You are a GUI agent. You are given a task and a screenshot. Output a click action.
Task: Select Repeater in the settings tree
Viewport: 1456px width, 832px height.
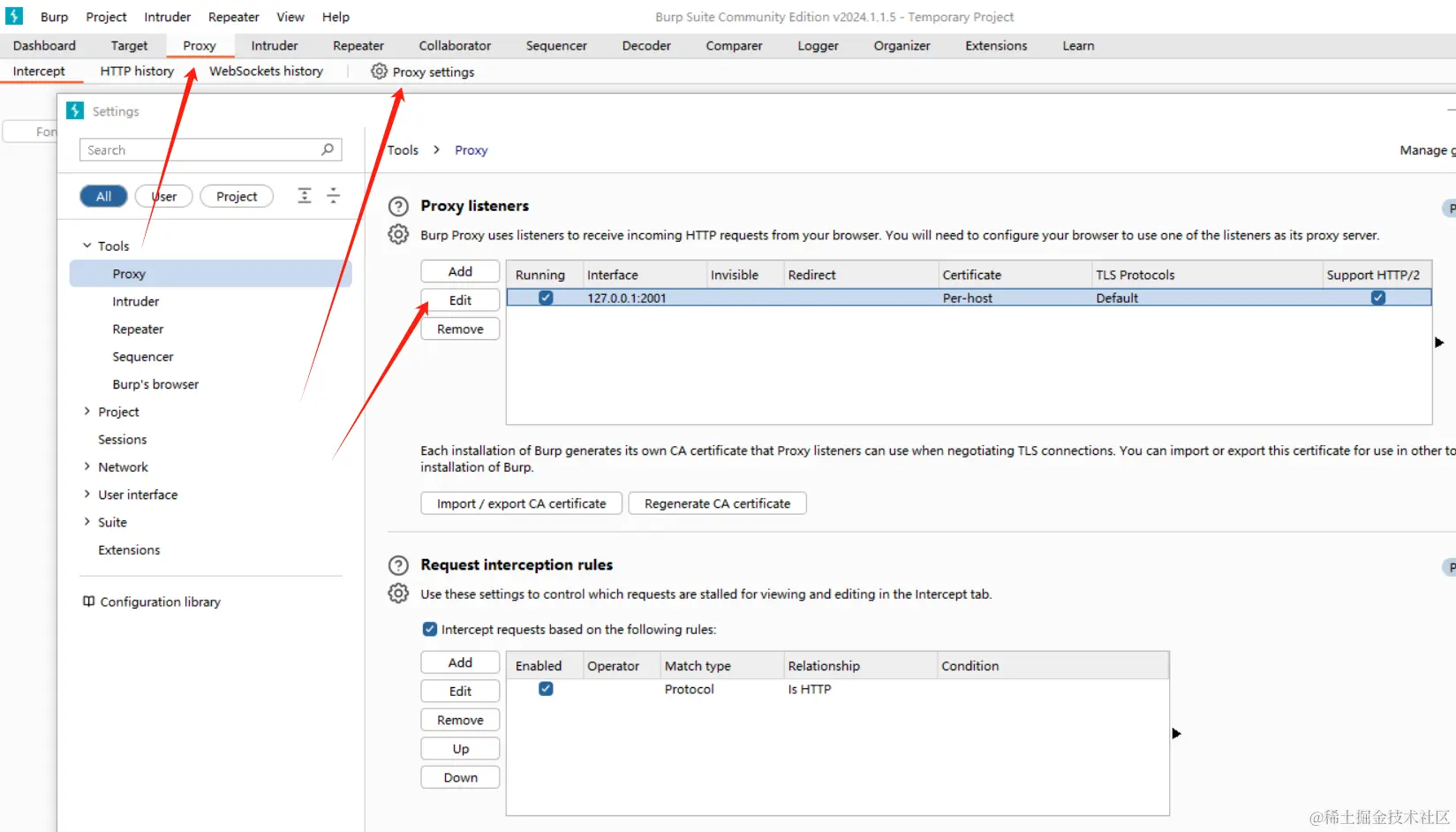click(138, 329)
